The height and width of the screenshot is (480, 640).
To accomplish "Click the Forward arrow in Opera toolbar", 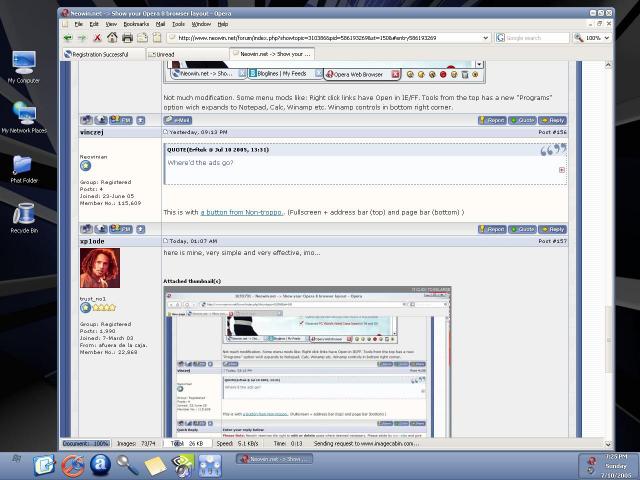I will click(82, 38).
